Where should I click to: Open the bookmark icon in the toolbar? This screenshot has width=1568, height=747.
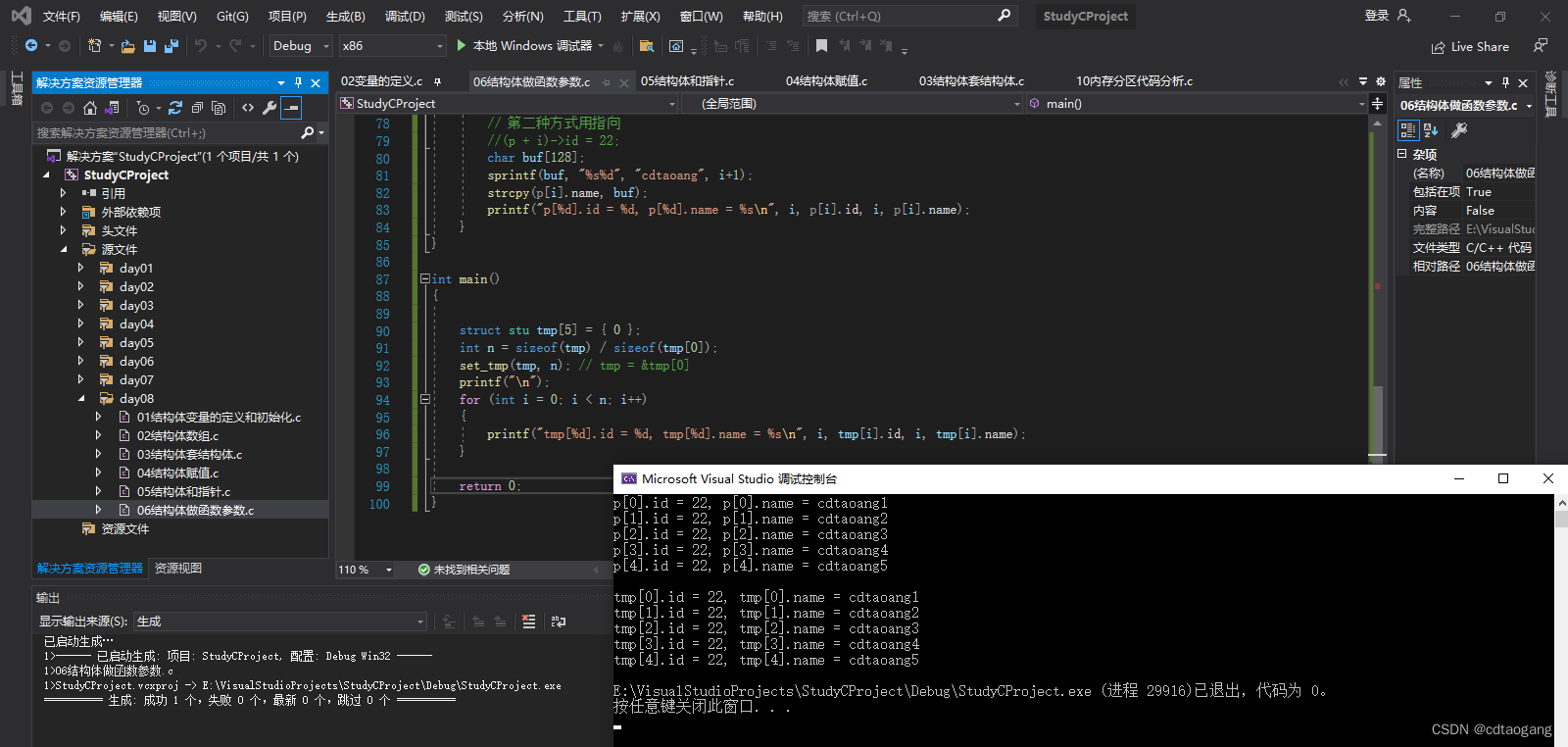[x=821, y=46]
